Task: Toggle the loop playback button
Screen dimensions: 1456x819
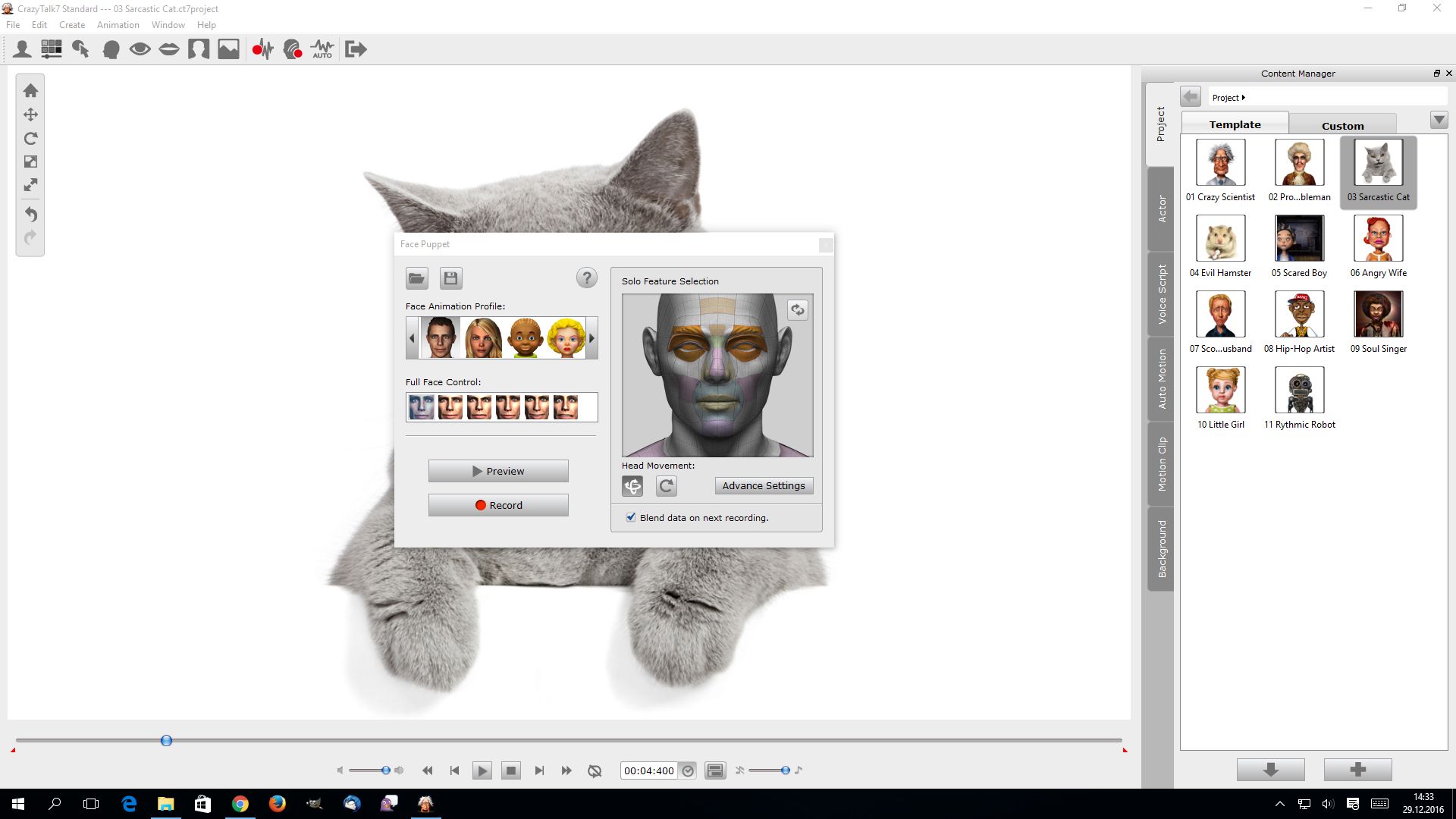Action: [x=595, y=770]
